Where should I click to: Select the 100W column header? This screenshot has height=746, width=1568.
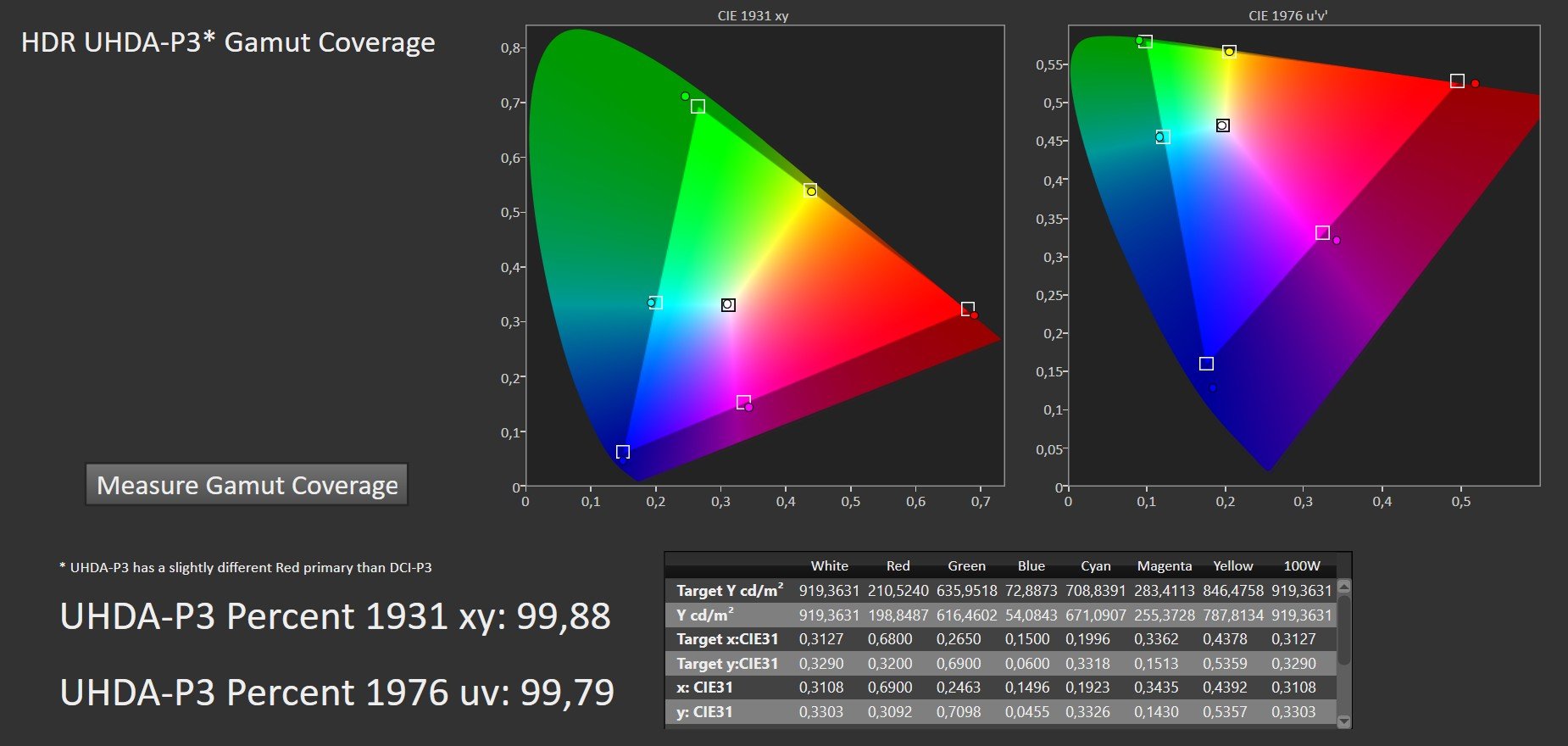point(1301,566)
